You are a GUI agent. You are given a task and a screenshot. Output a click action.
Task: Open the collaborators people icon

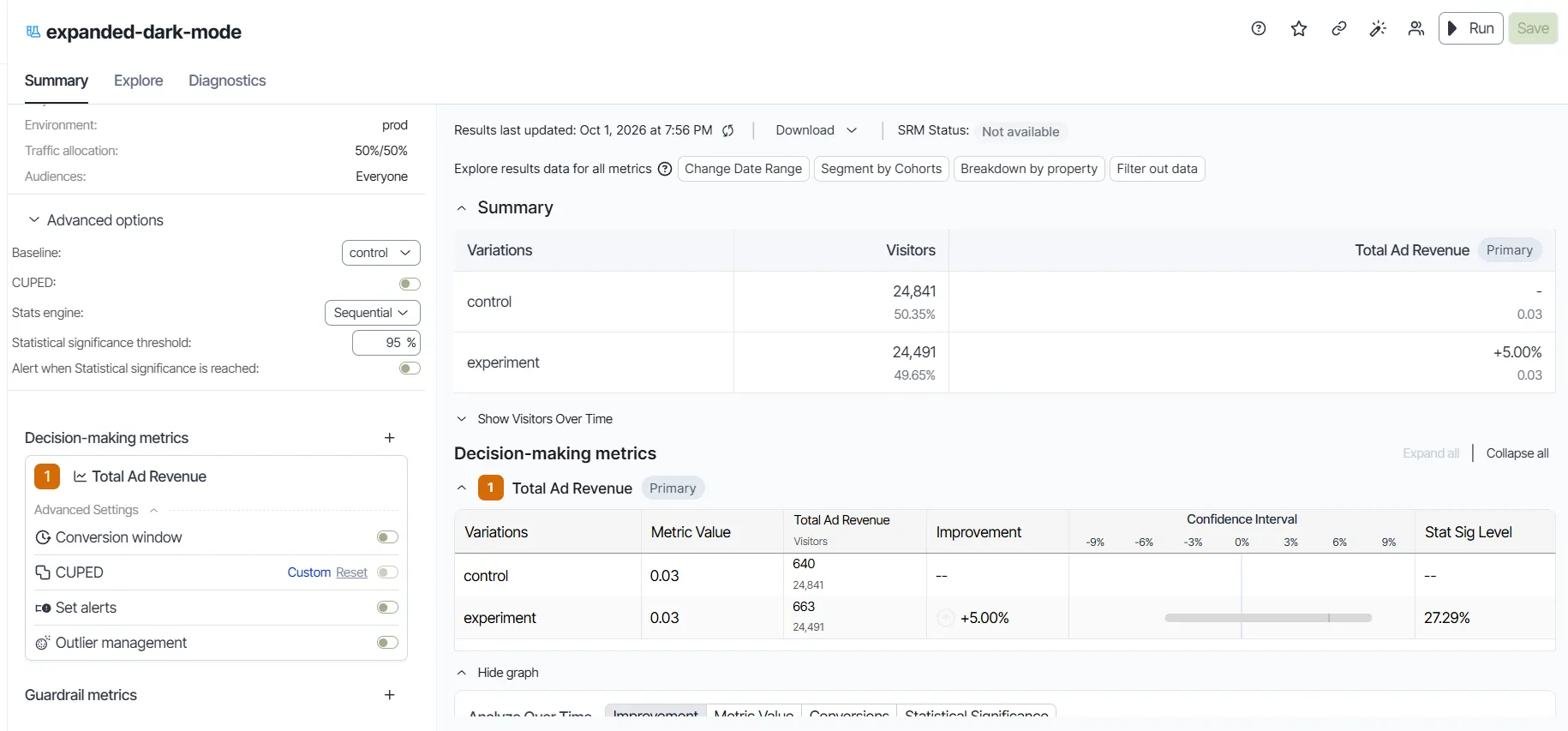[x=1416, y=28]
